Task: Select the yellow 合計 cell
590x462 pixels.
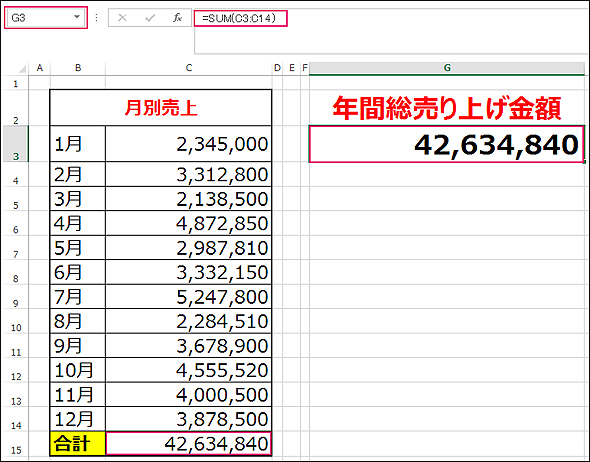Action: (78, 444)
